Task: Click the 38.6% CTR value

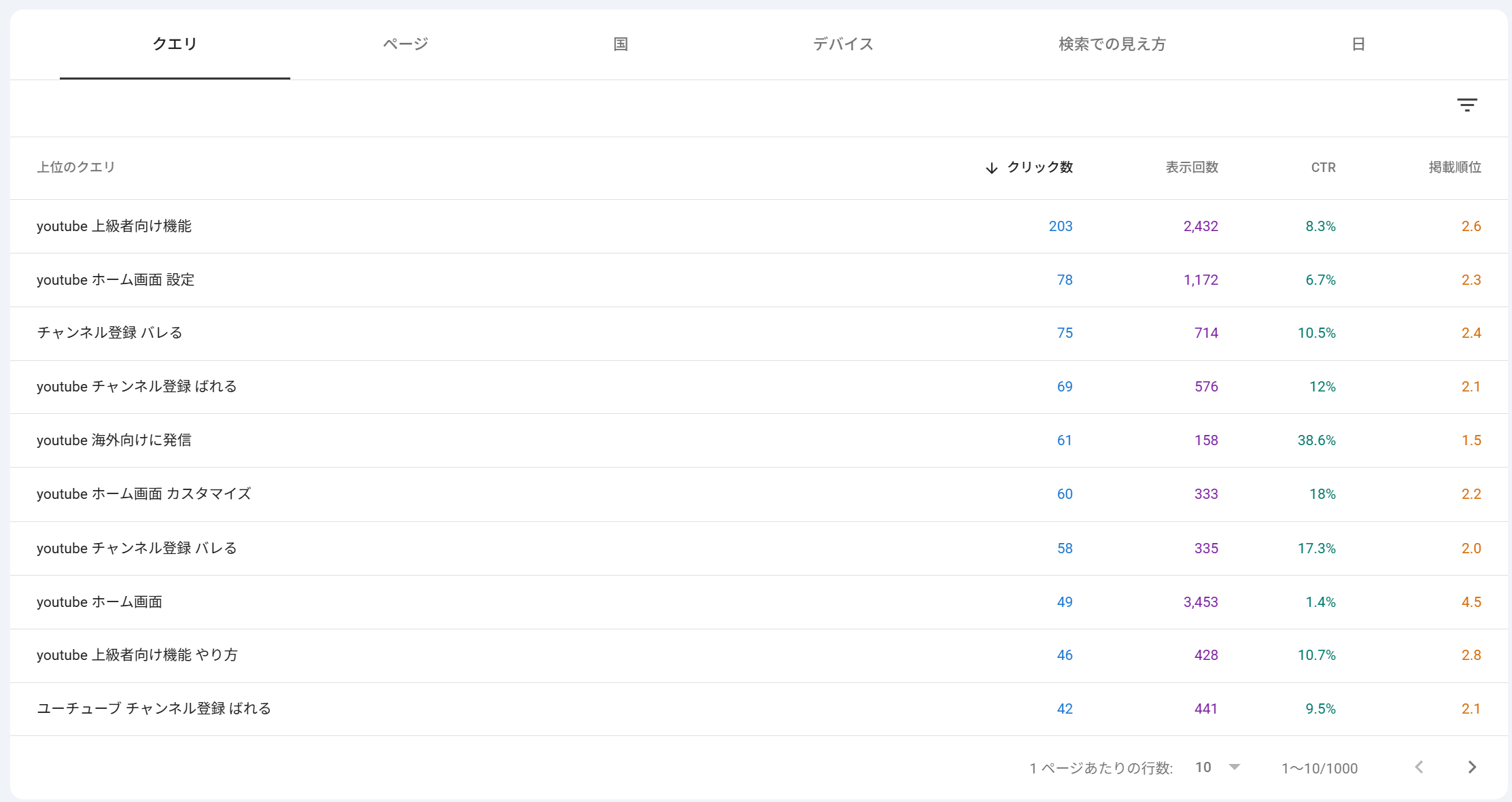Action: click(1316, 440)
